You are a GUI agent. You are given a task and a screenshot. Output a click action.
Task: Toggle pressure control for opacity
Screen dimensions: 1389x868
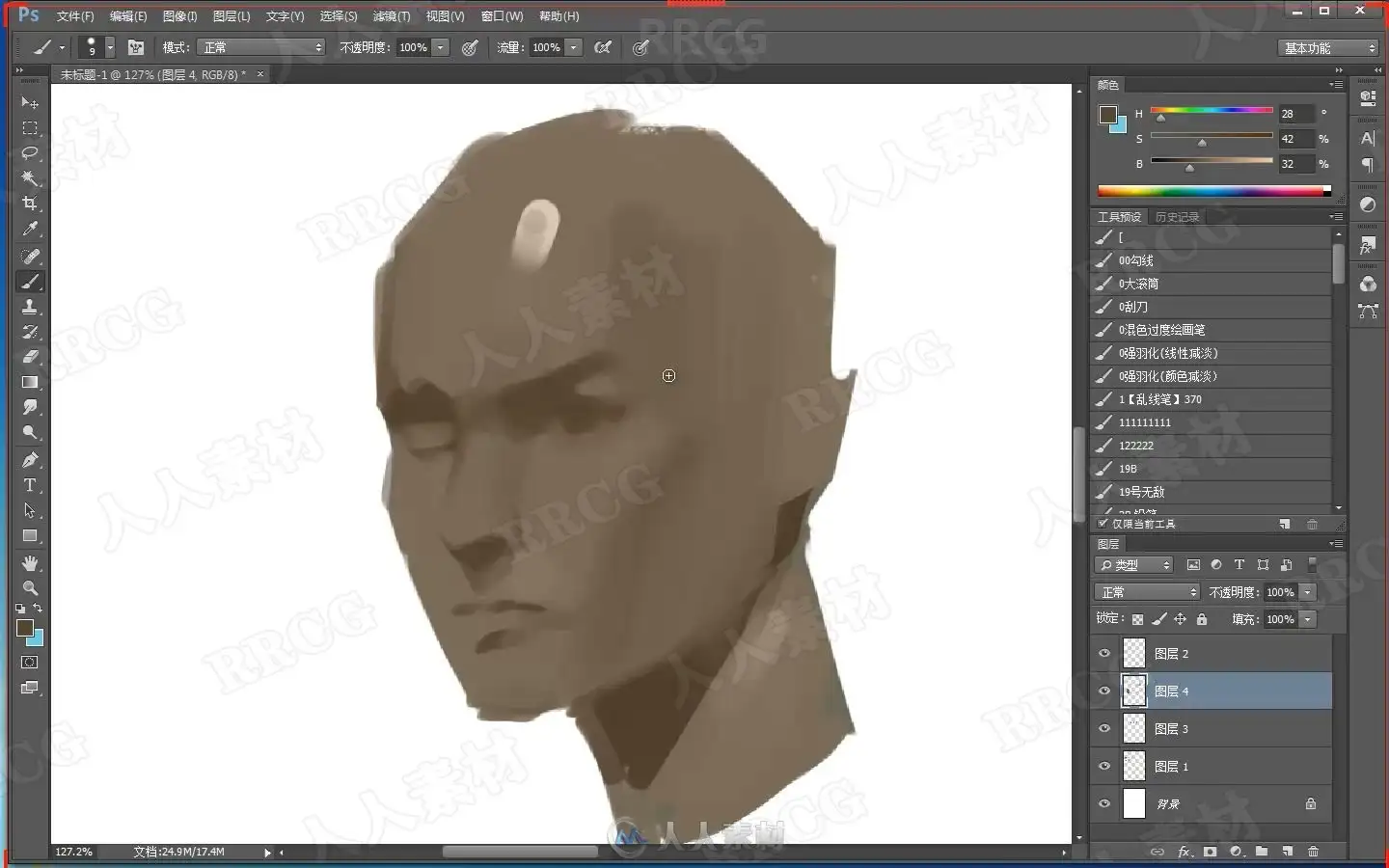point(470,47)
